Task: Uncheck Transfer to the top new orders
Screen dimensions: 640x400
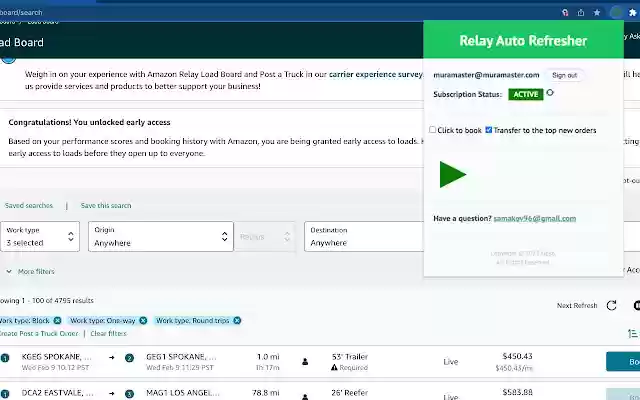Action: pyautogui.click(x=489, y=130)
